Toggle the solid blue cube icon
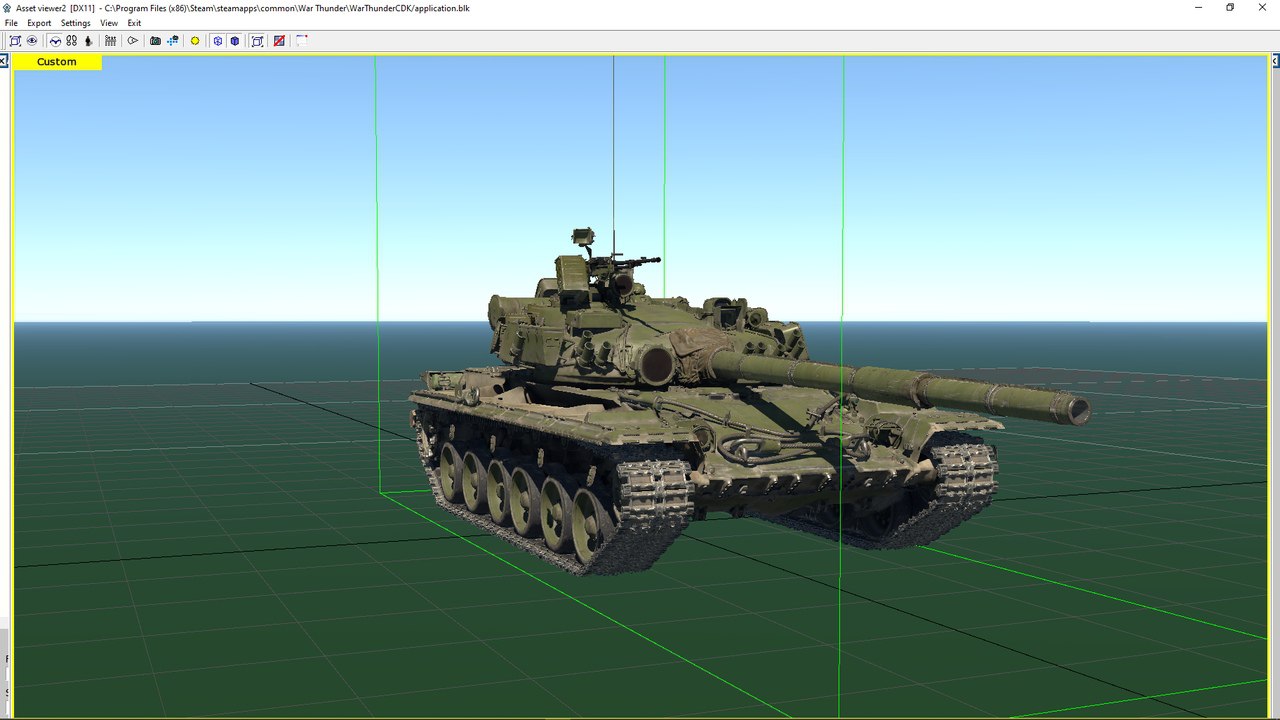 coord(234,41)
